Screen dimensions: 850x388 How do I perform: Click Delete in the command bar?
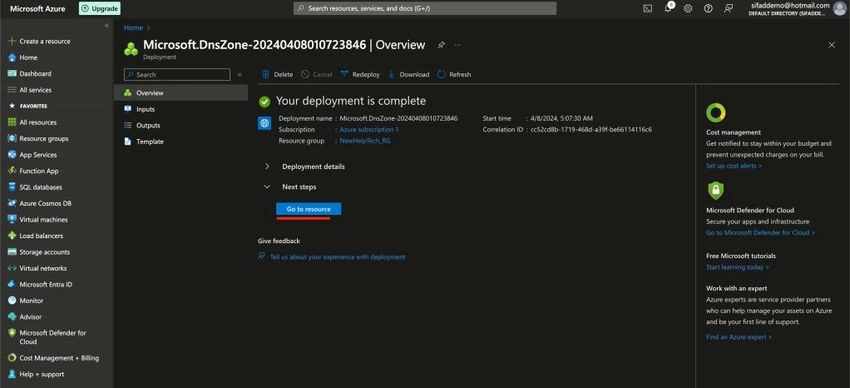tap(278, 75)
